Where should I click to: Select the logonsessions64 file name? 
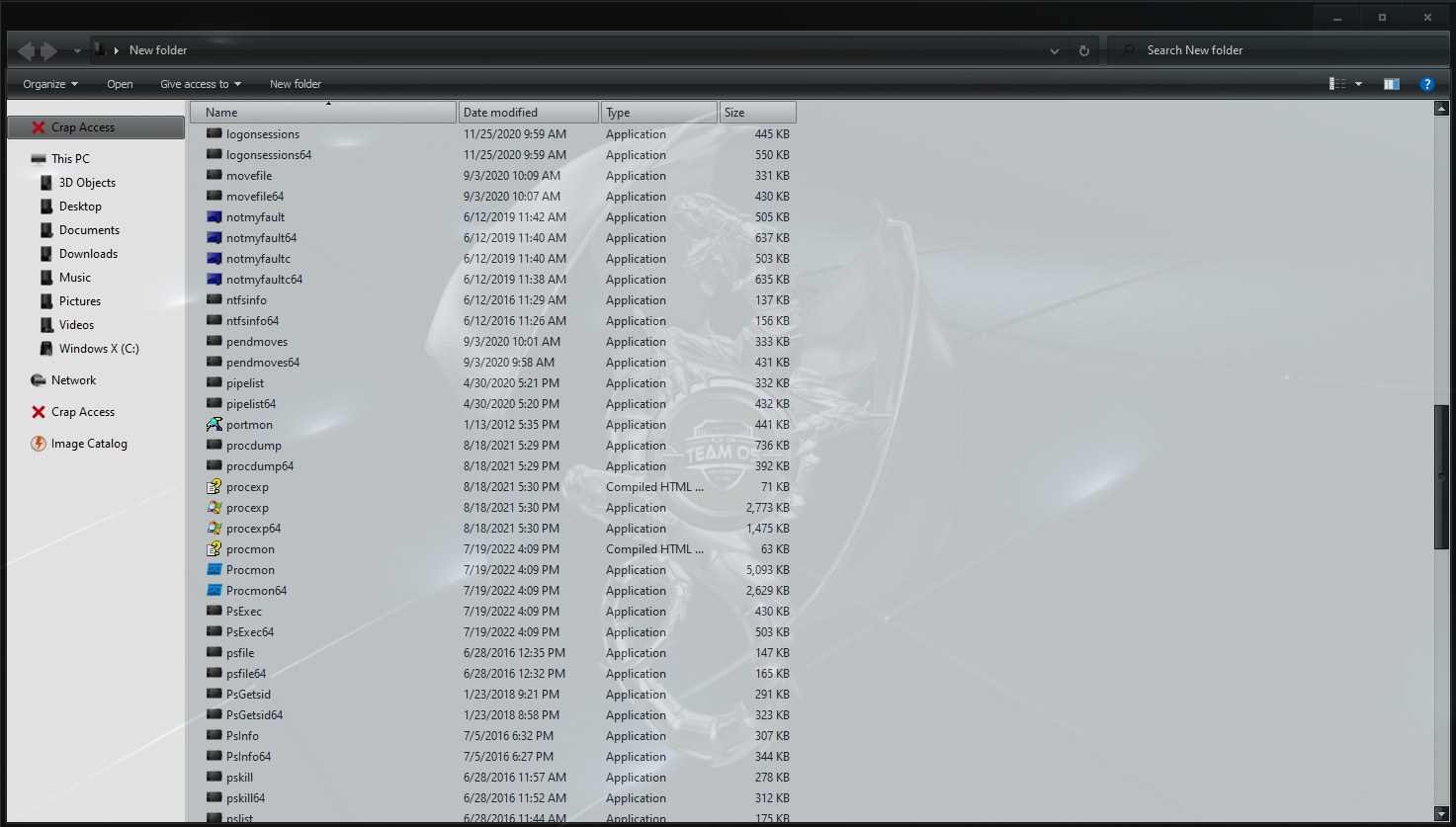[x=269, y=155]
